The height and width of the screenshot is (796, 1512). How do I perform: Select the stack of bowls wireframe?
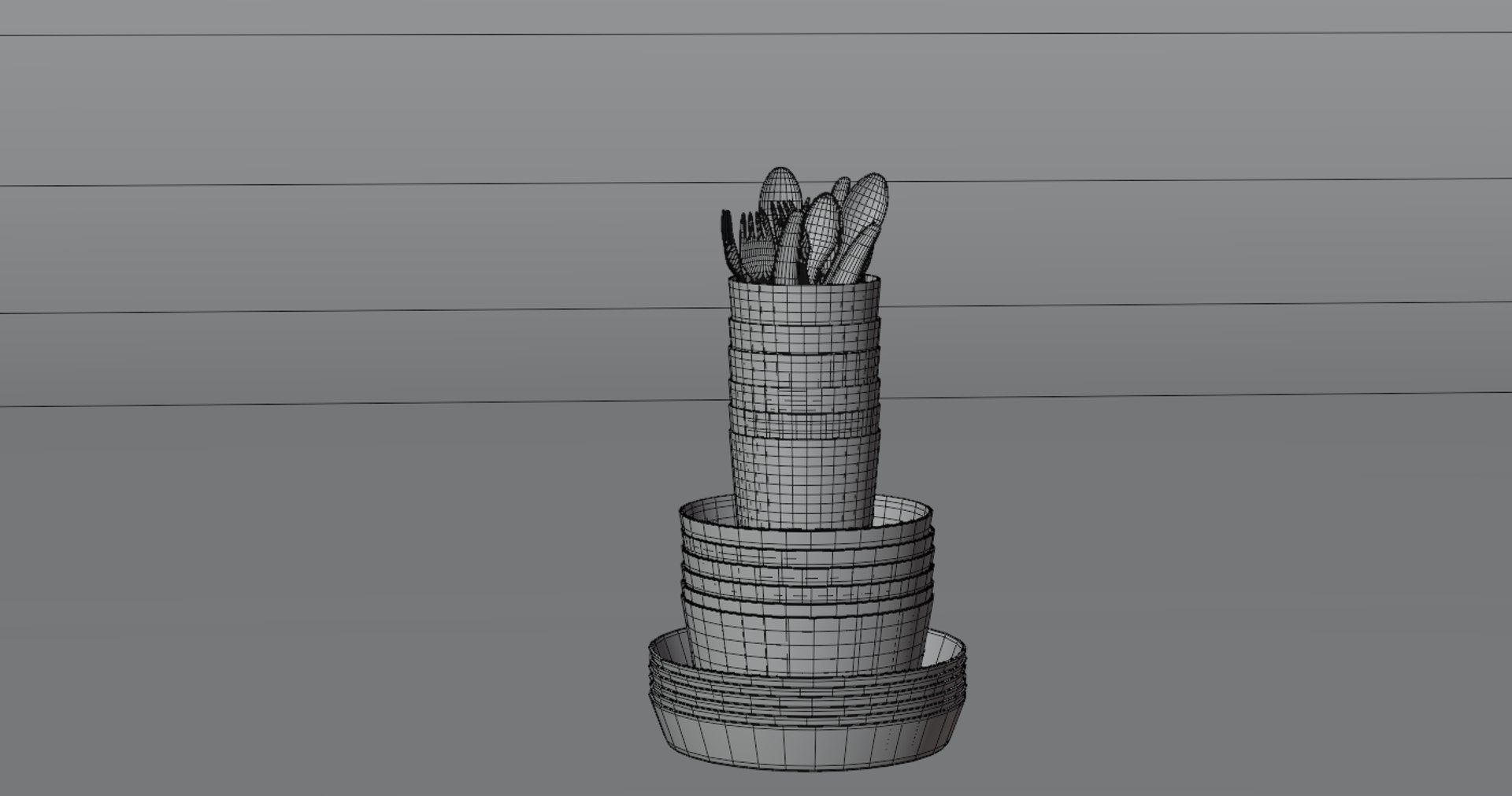807,587
